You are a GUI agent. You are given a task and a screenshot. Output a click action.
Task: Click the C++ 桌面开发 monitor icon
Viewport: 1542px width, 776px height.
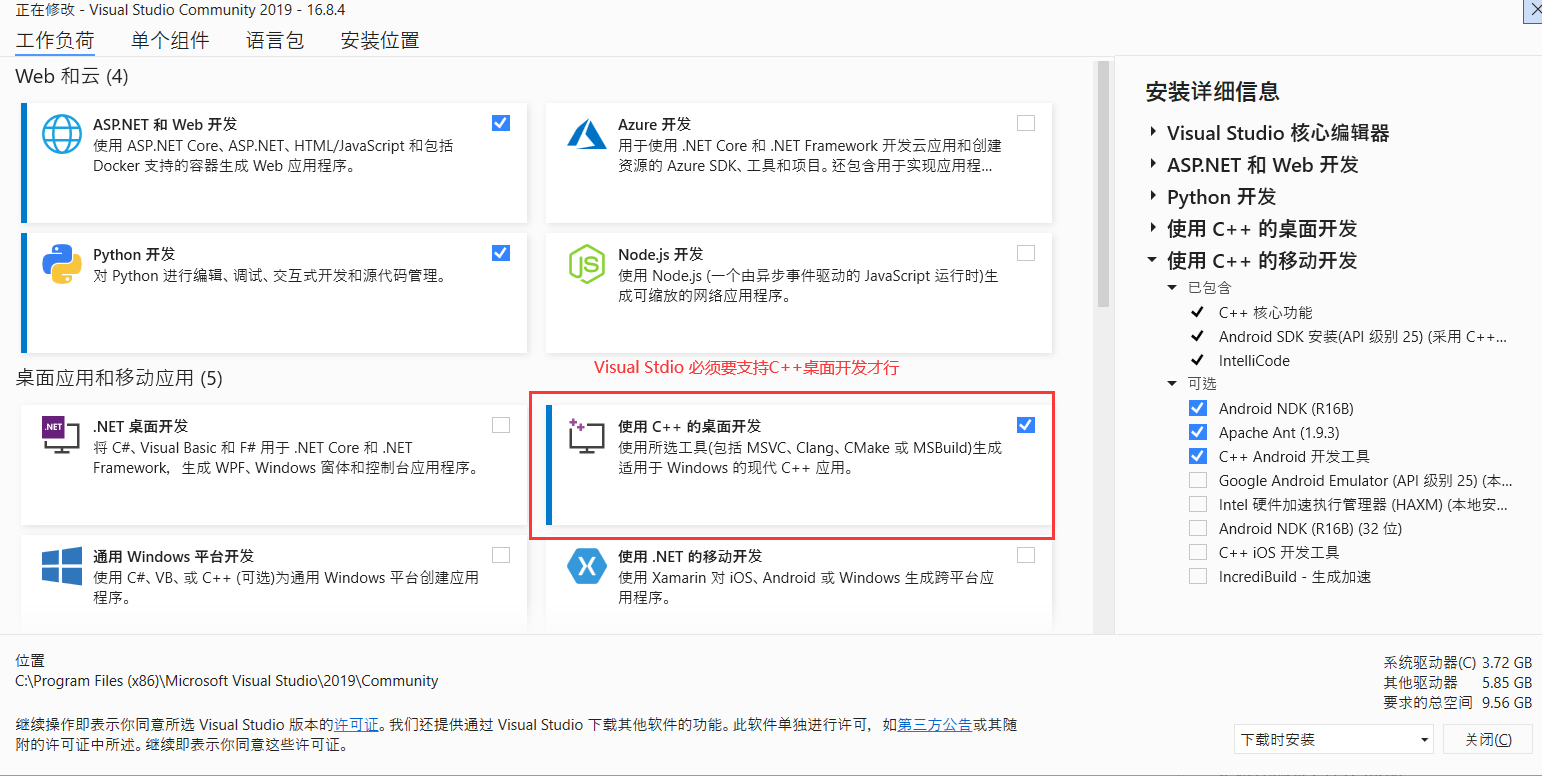(586, 436)
